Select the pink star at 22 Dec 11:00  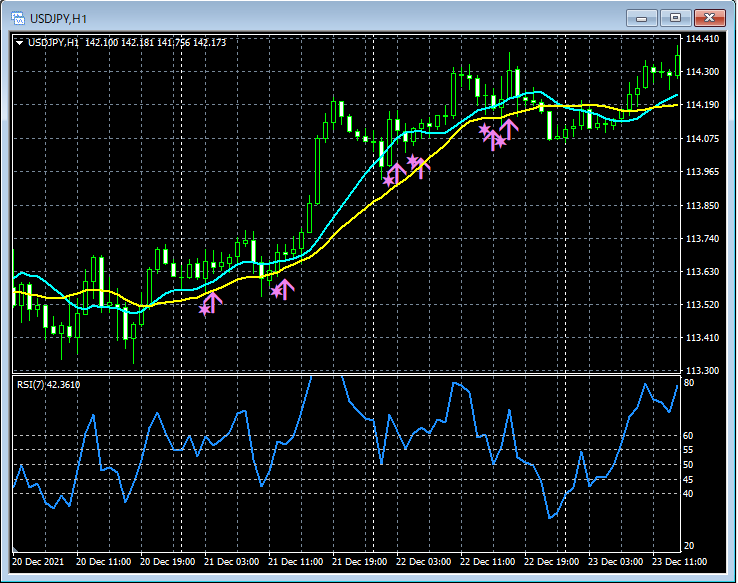(484, 129)
